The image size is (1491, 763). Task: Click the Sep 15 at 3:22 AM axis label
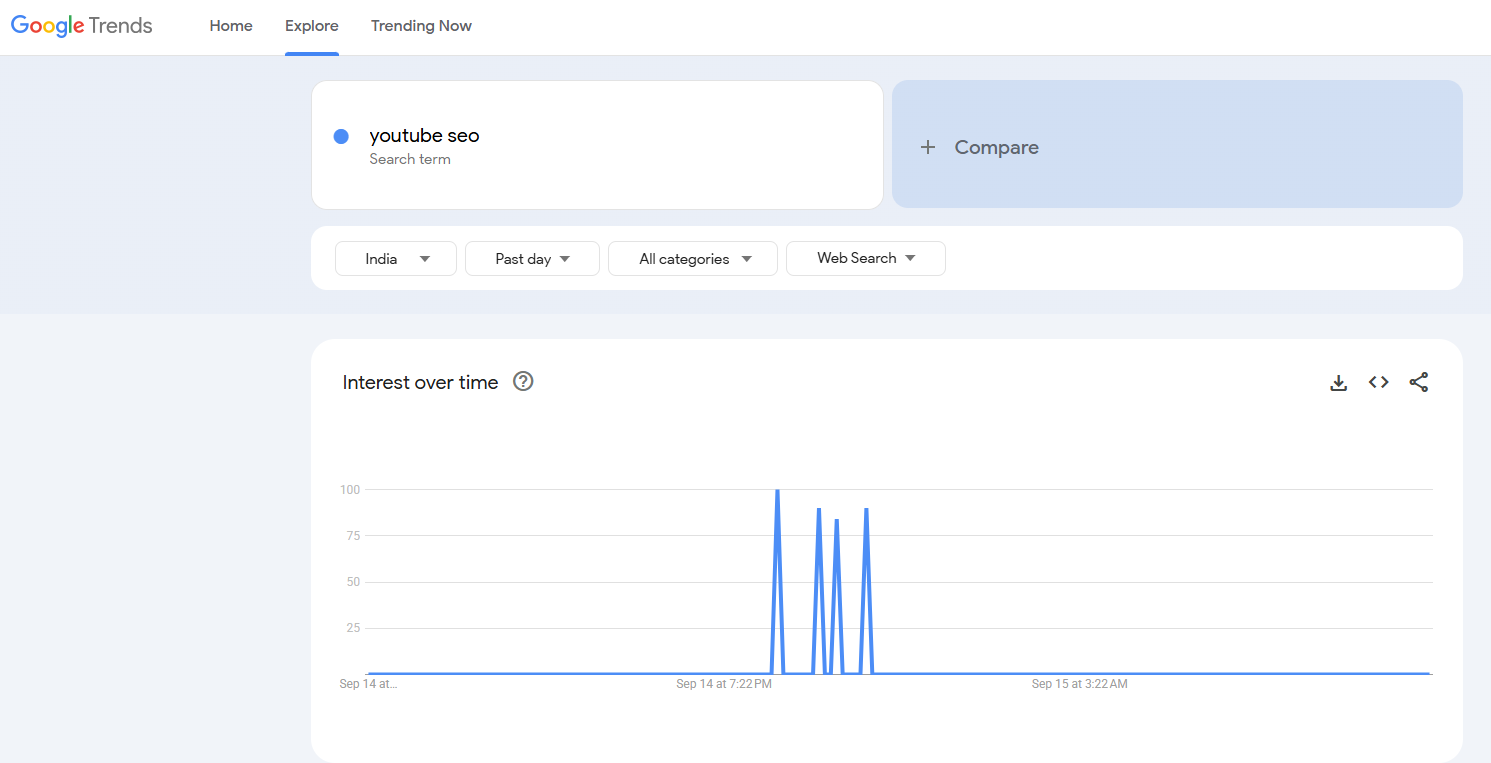[1080, 684]
